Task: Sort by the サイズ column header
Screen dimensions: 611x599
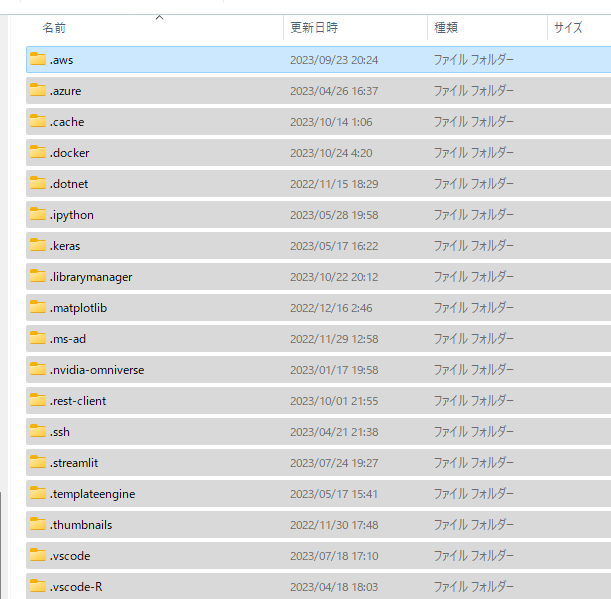Action: 568,28
